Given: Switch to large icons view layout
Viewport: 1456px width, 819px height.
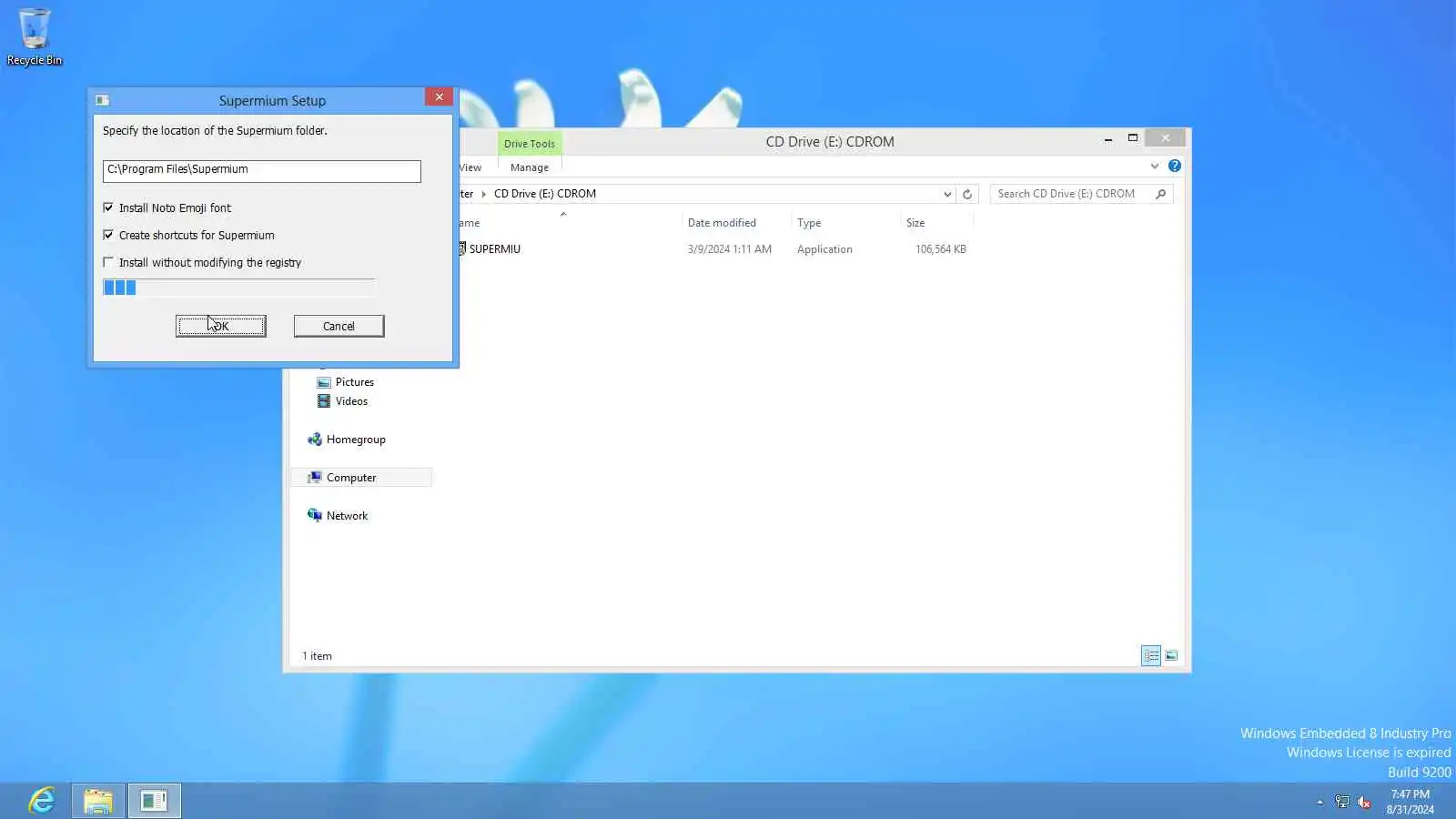Looking at the screenshot, I should point(1171,655).
